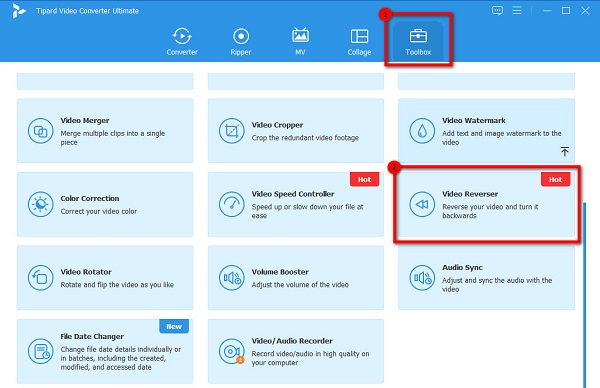Click the Video Merger icon
The image size is (600, 388).
coord(40,131)
